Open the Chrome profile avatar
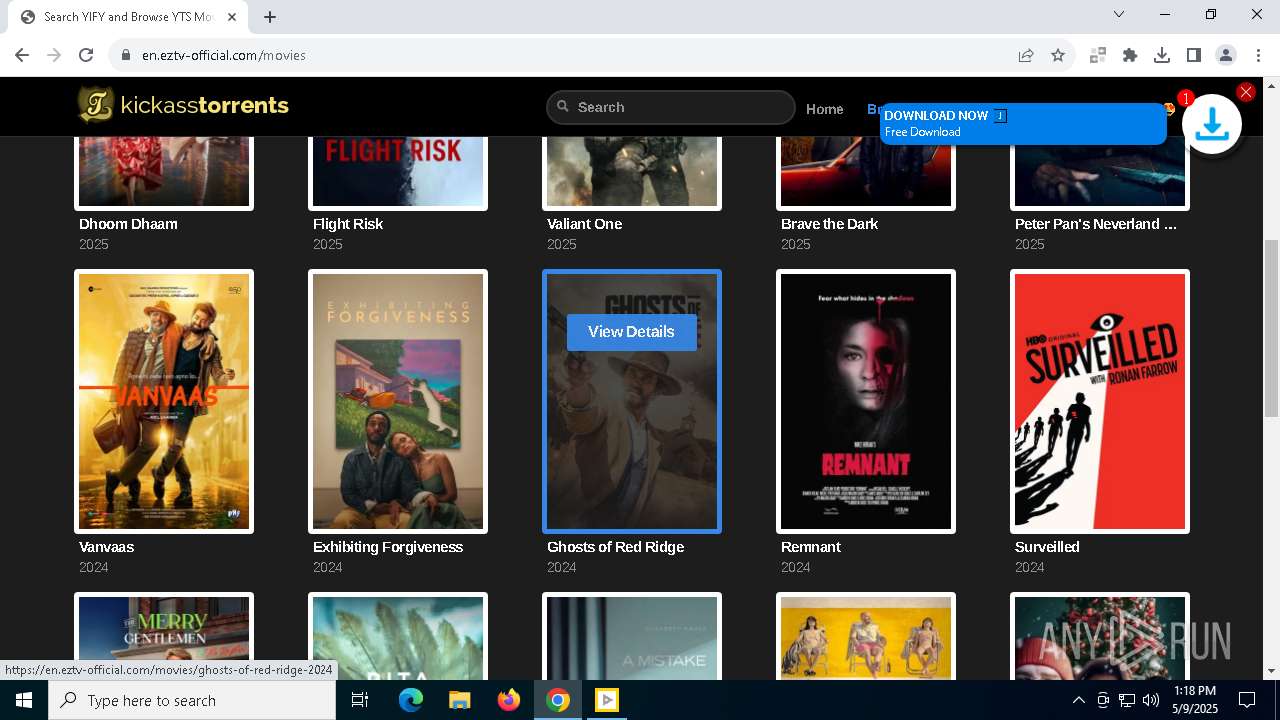The image size is (1280, 720). pyautogui.click(x=1226, y=55)
